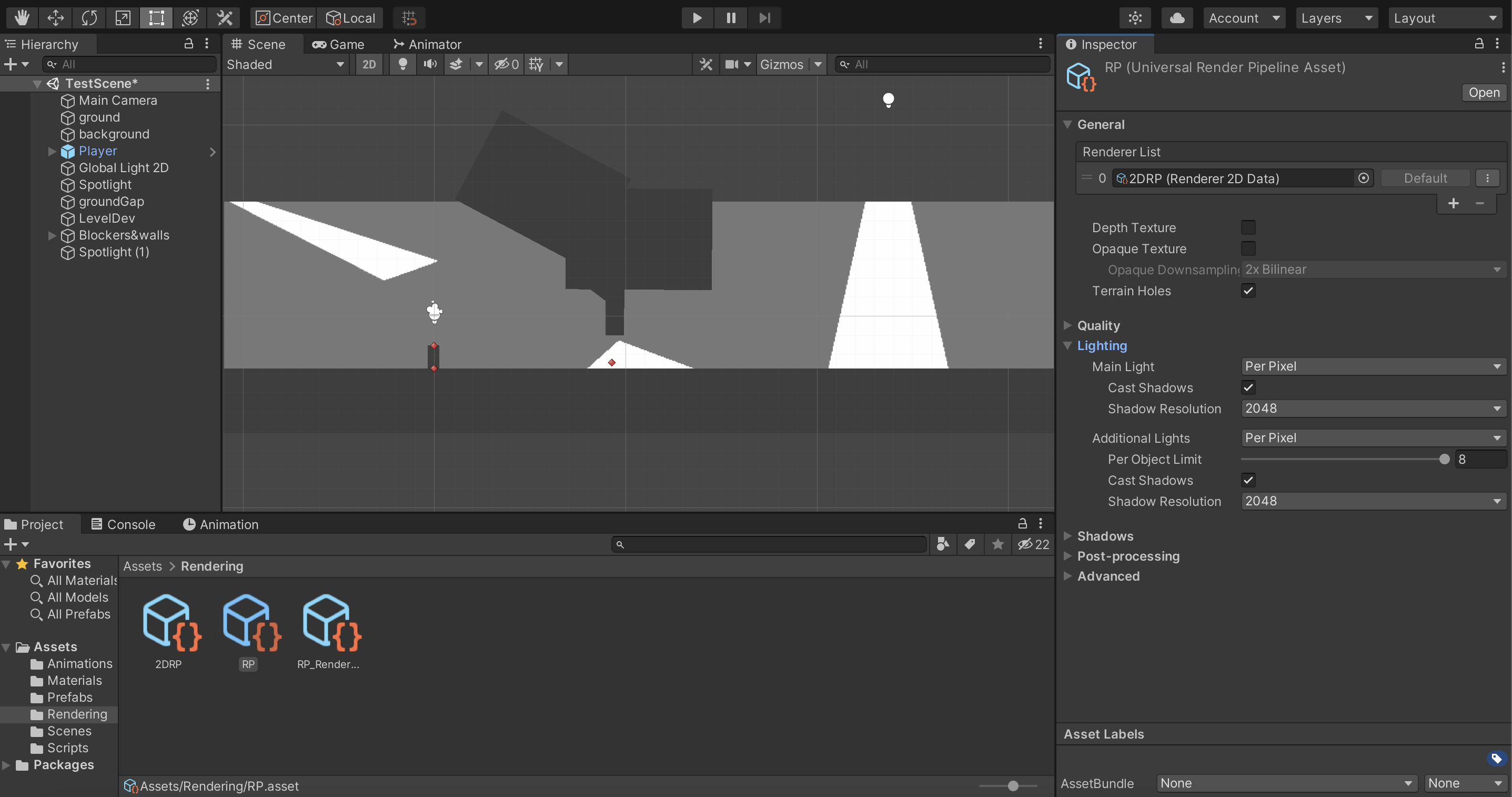Expand the Blockers&walls hierarchy item

tap(52, 235)
